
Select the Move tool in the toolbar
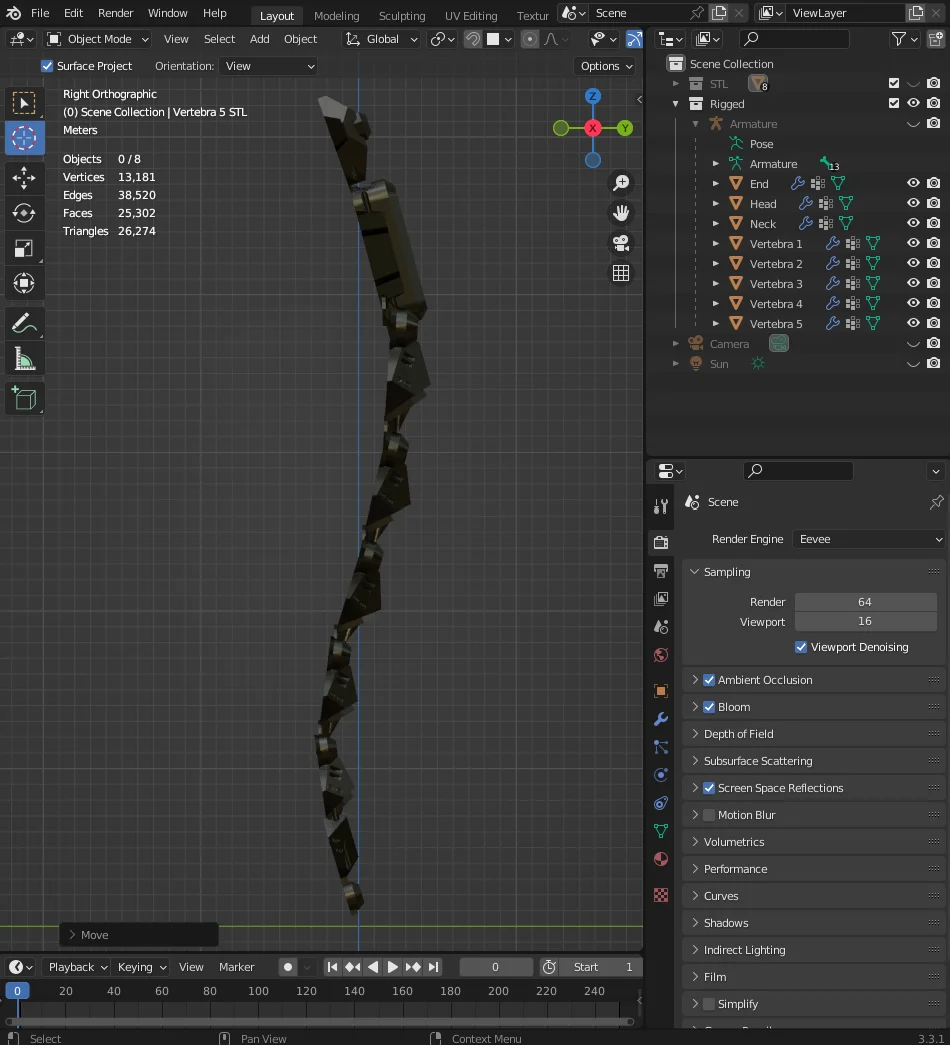click(x=24, y=178)
